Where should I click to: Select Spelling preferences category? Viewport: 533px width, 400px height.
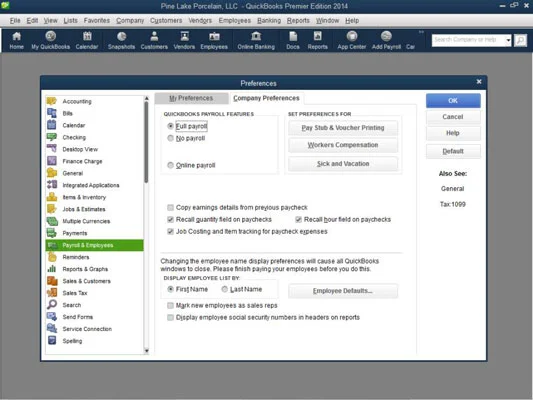point(94,341)
